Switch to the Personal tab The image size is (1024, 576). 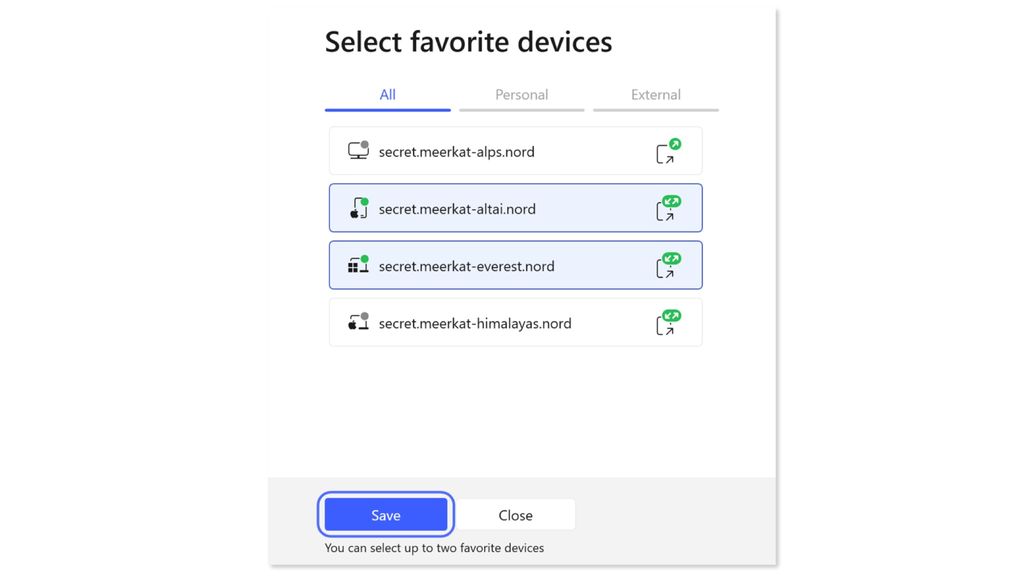521,95
